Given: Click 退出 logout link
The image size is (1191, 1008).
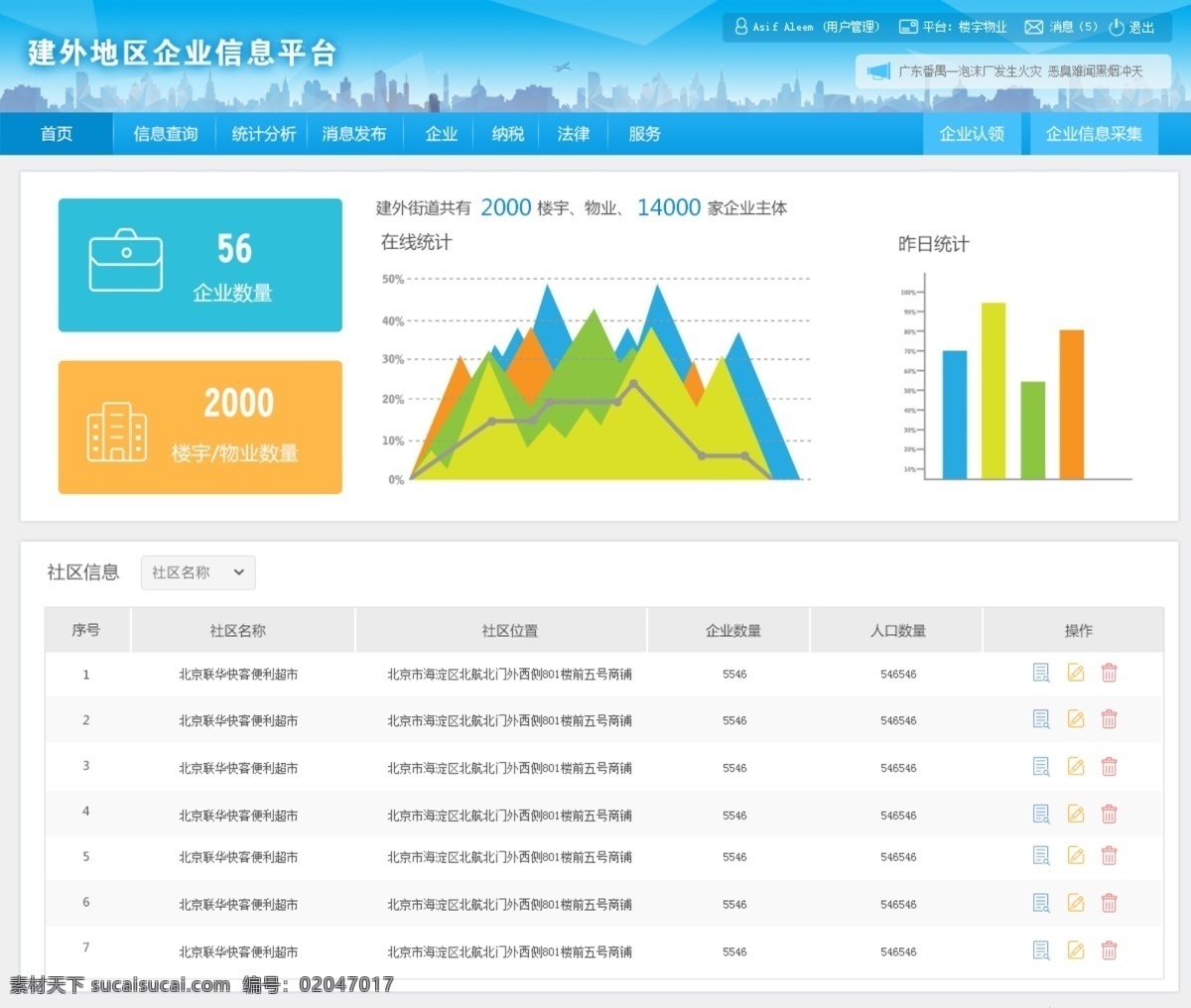Looking at the screenshot, I should 1142,27.
